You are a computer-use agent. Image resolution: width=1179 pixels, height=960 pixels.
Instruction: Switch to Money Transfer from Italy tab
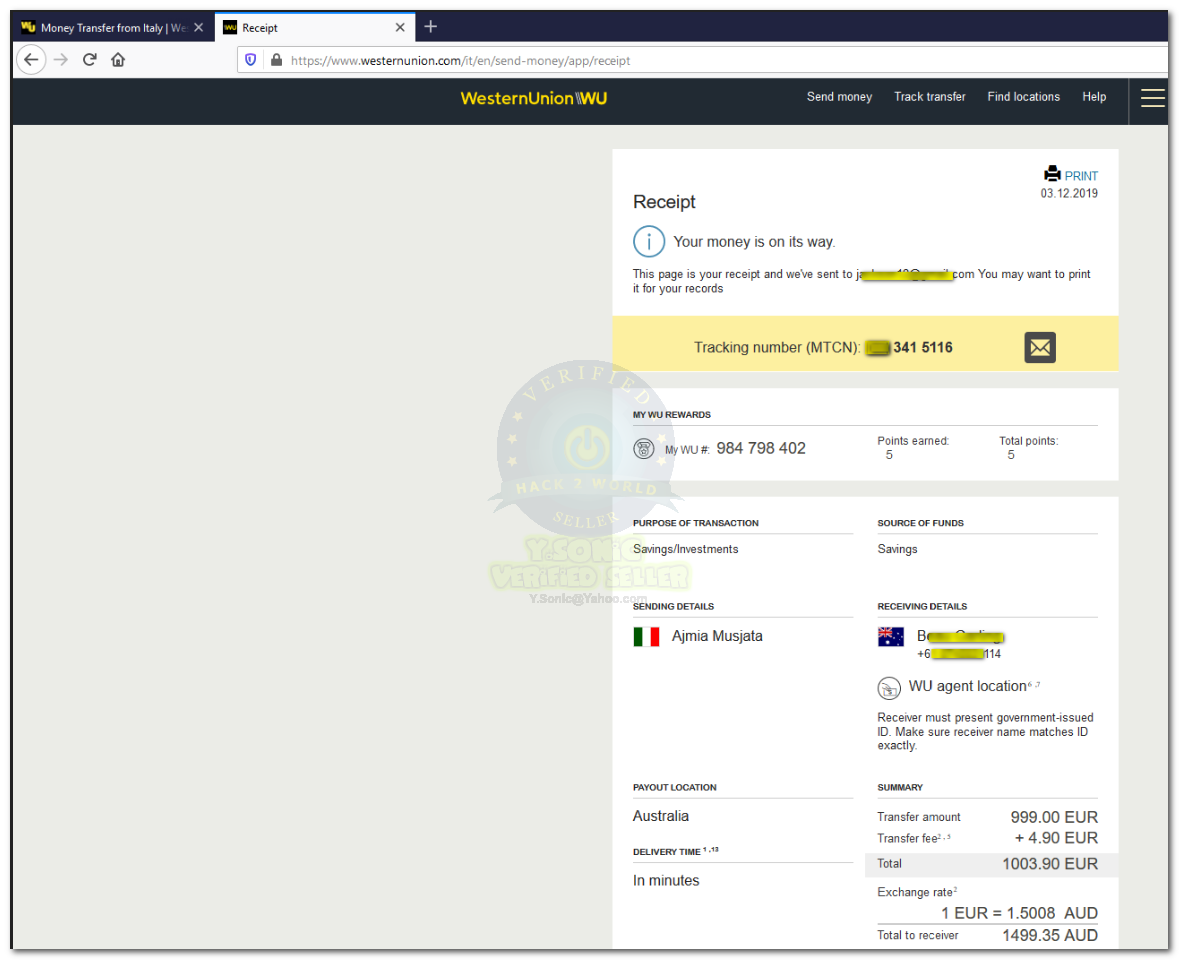pos(113,27)
